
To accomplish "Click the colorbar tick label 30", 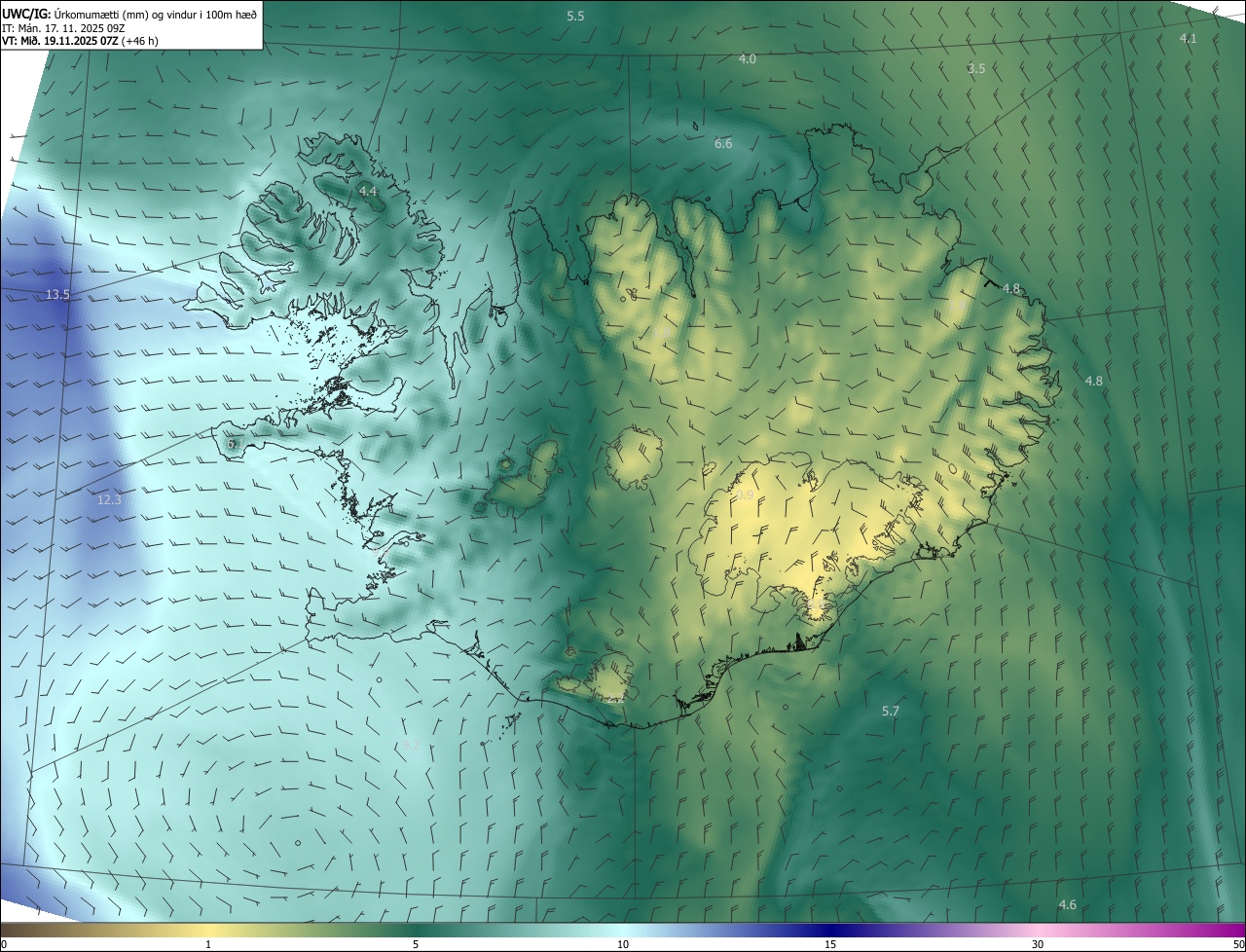I will point(1038,944).
